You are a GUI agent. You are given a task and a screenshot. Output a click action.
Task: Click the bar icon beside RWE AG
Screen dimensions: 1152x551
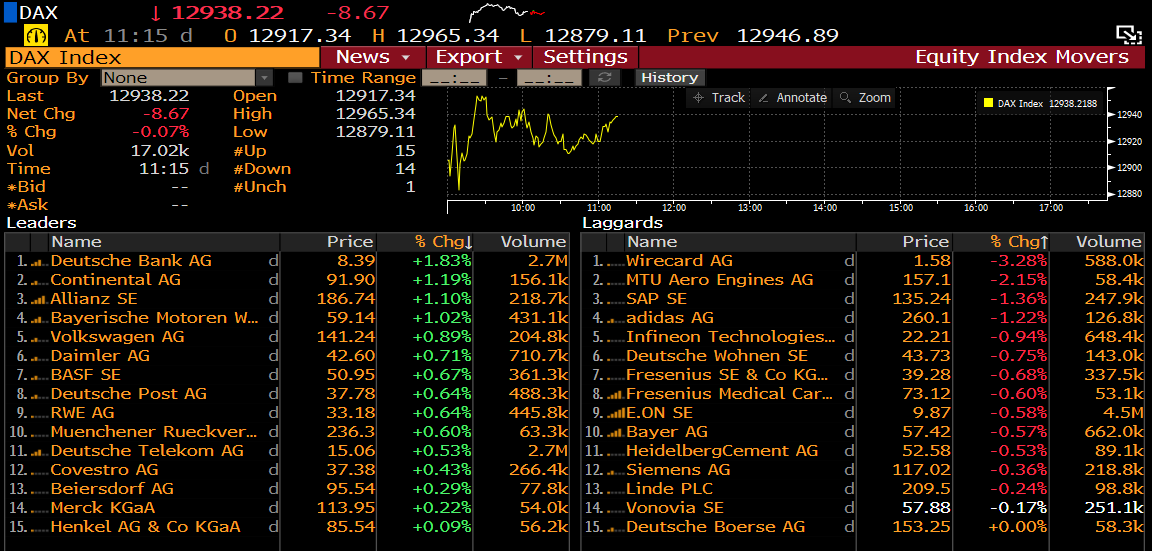click(x=39, y=414)
